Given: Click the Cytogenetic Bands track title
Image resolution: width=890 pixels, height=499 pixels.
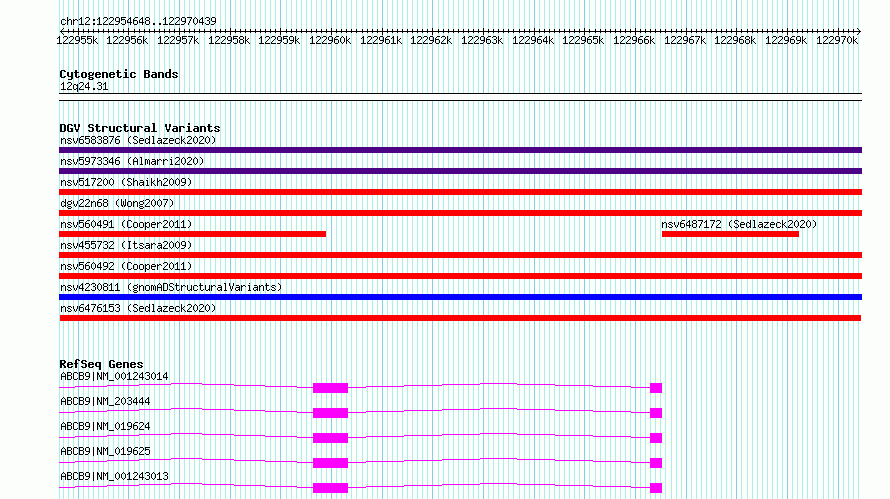Looking at the screenshot, I should tap(119, 74).
